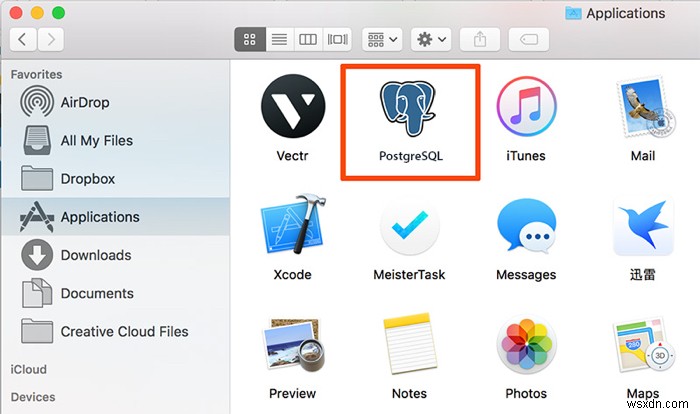Open Creative Cloud Files folder in sidebar

[x=116, y=331]
